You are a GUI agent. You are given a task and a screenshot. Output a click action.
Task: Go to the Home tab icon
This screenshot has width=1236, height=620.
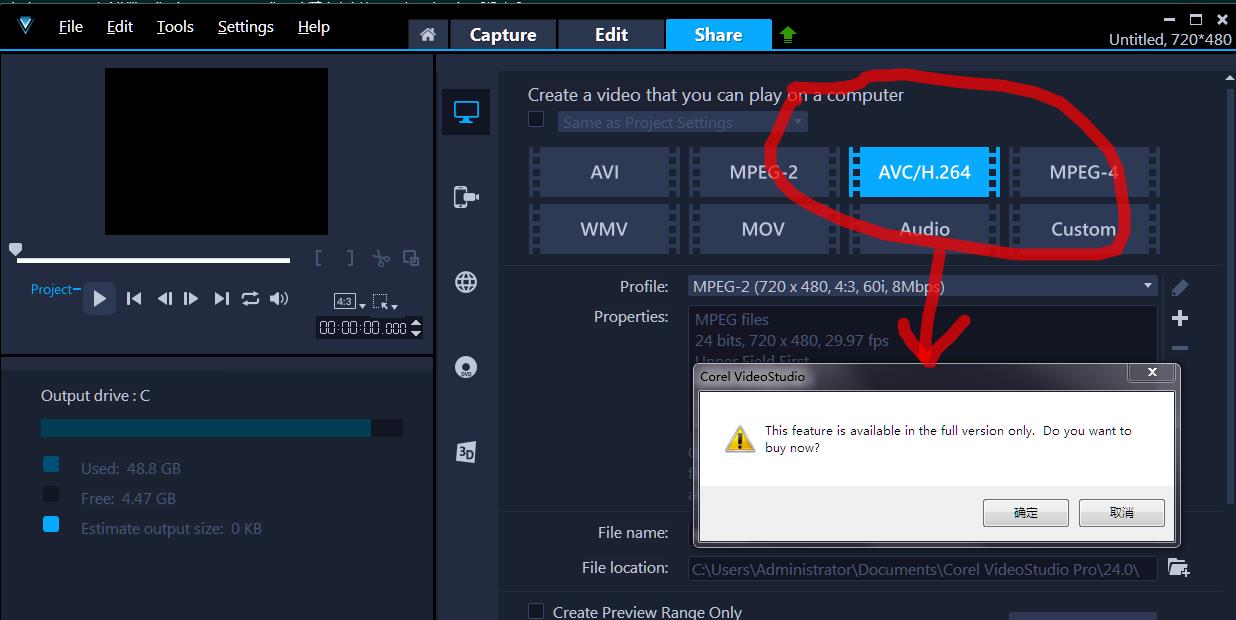pos(427,35)
